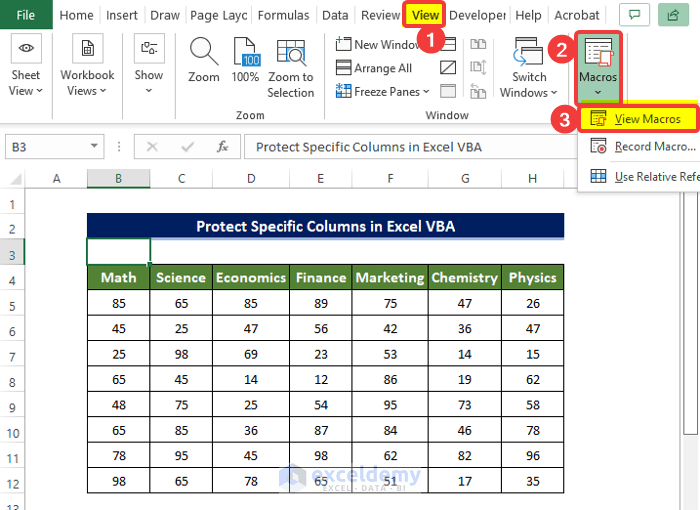The image size is (700, 510).
Task: Open the Show options group
Action: coord(149,63)
